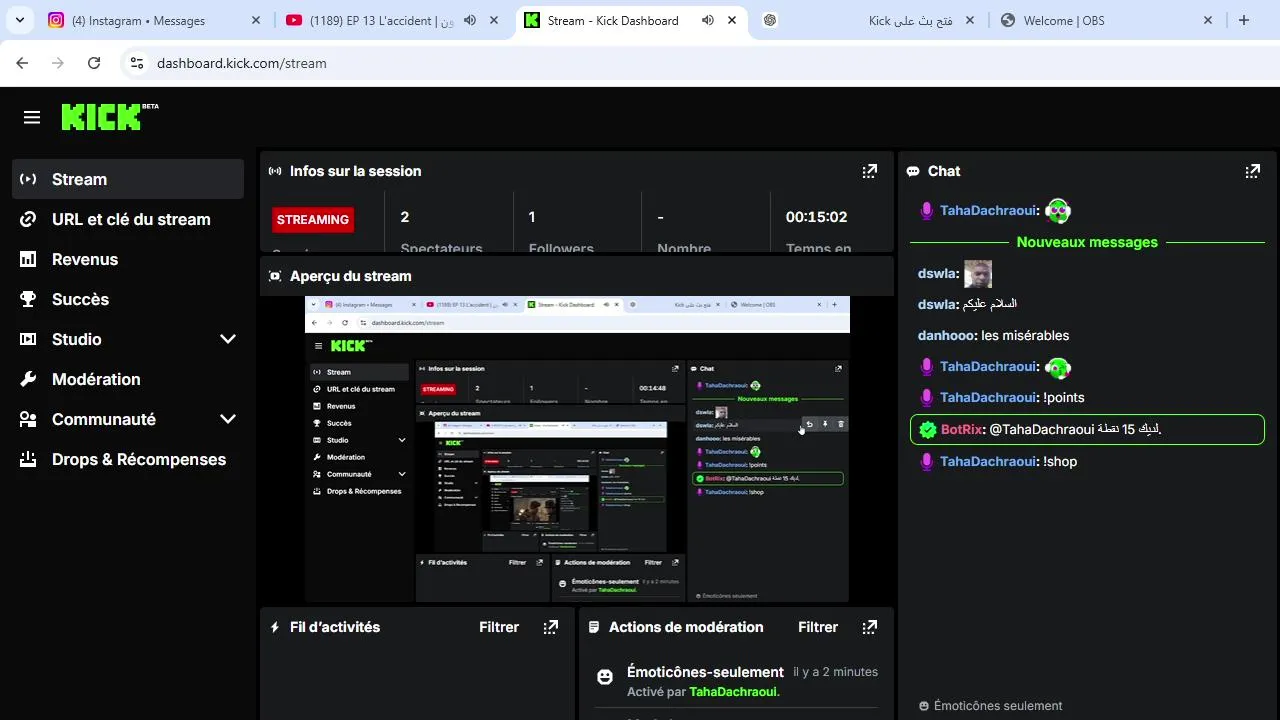Click the Spectateurs count of 2
The image size is (1280, 720).
click(405, 217)
